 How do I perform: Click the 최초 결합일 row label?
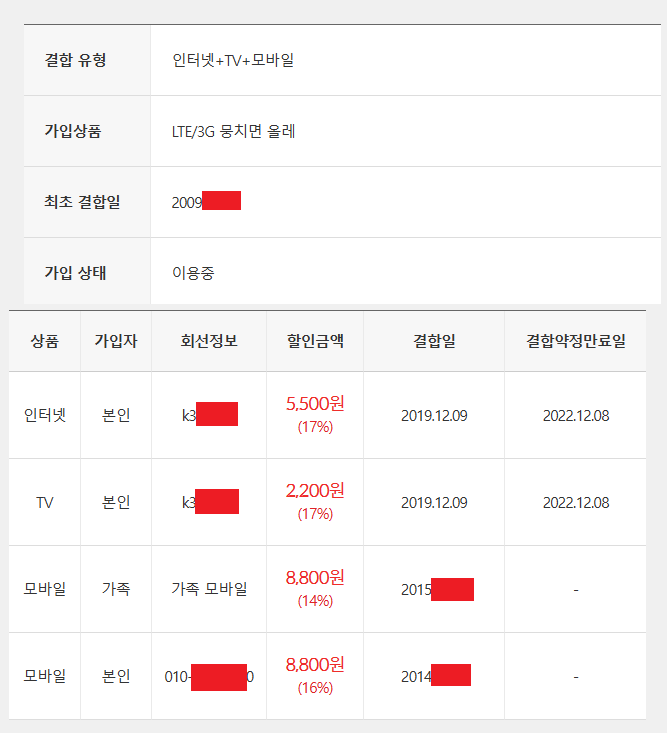coord(82,202)
